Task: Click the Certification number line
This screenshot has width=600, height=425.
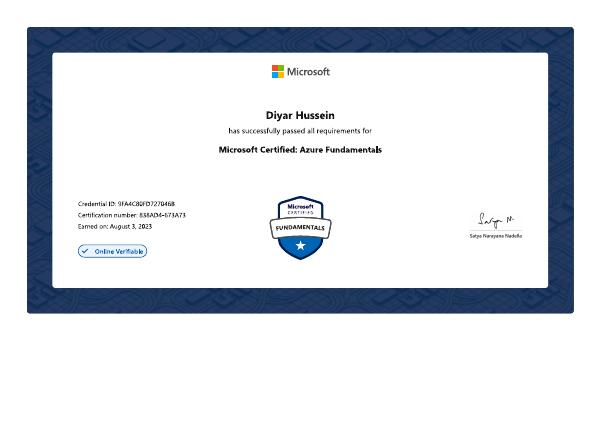Action: (132, 215)
